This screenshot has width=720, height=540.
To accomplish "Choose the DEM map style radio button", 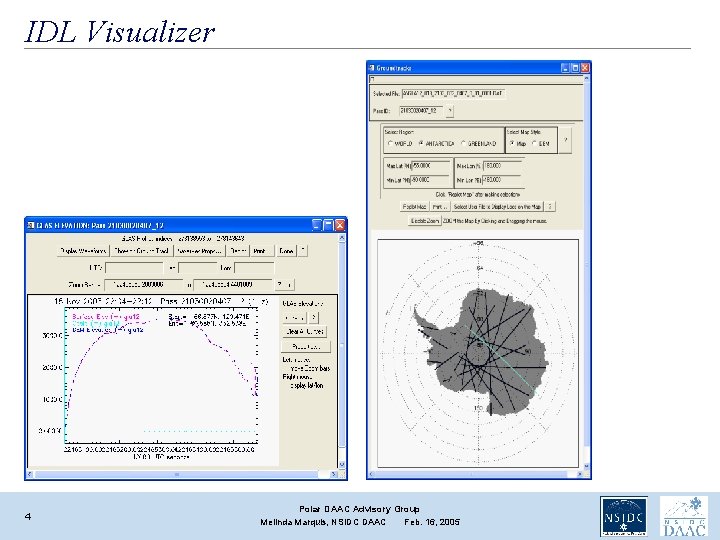I will 534,144.
